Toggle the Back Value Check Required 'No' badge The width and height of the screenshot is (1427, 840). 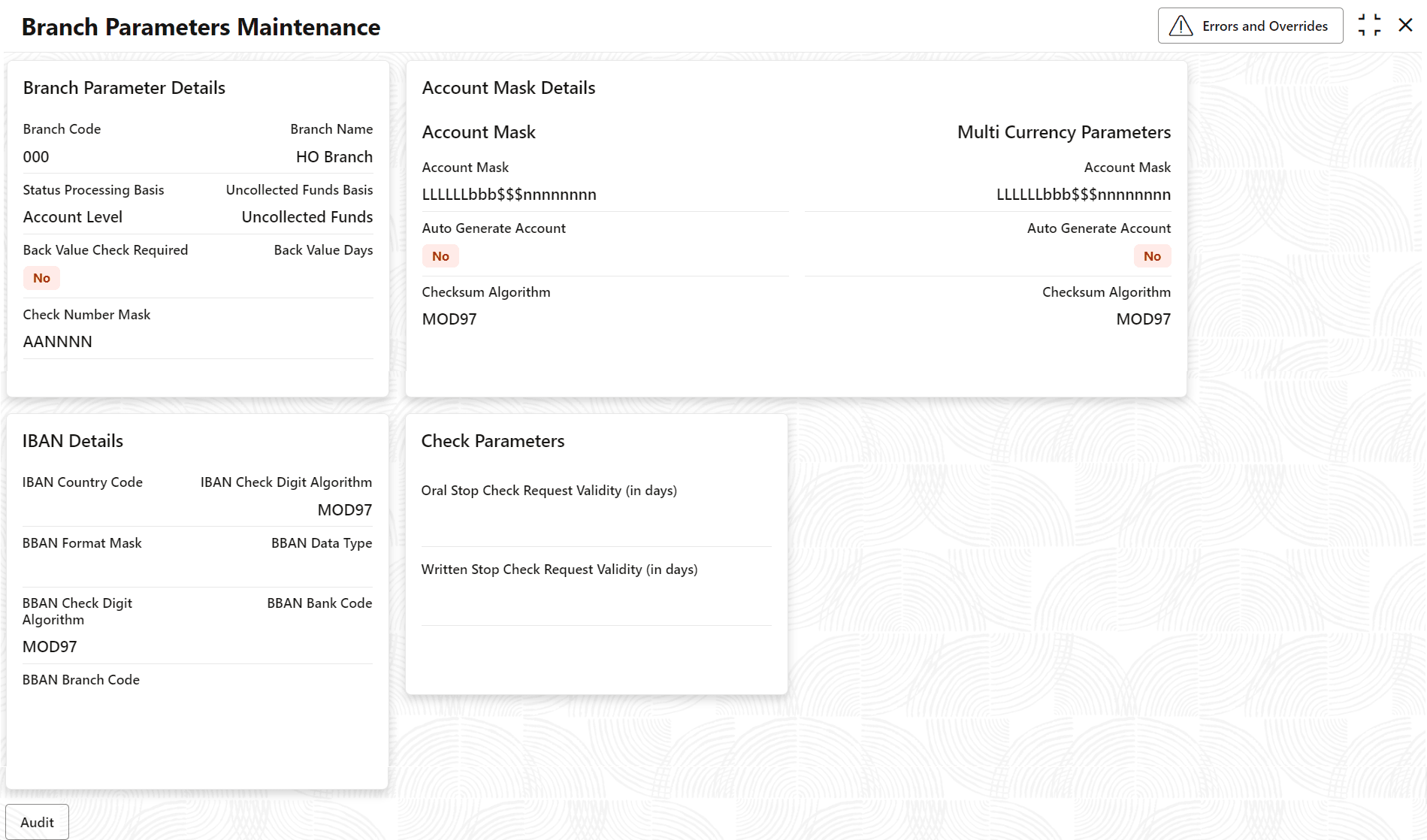[x=41, y=278]
